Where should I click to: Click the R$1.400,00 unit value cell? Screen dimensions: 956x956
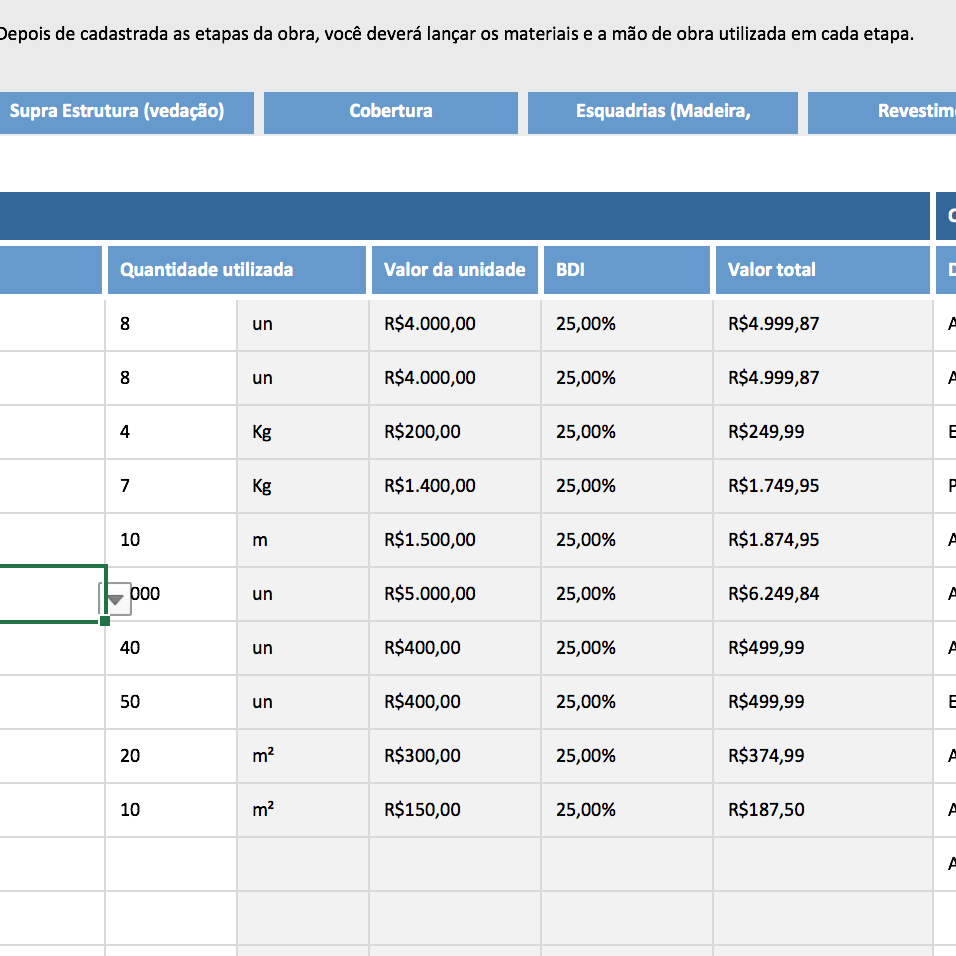point(454,486)
